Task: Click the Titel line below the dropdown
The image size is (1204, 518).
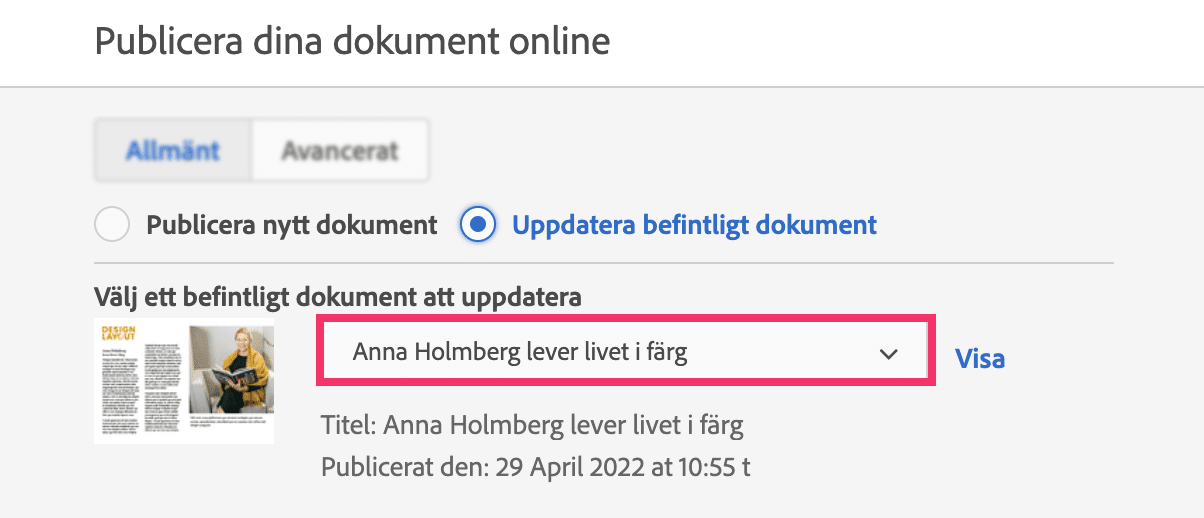Action: coord(532,426)
